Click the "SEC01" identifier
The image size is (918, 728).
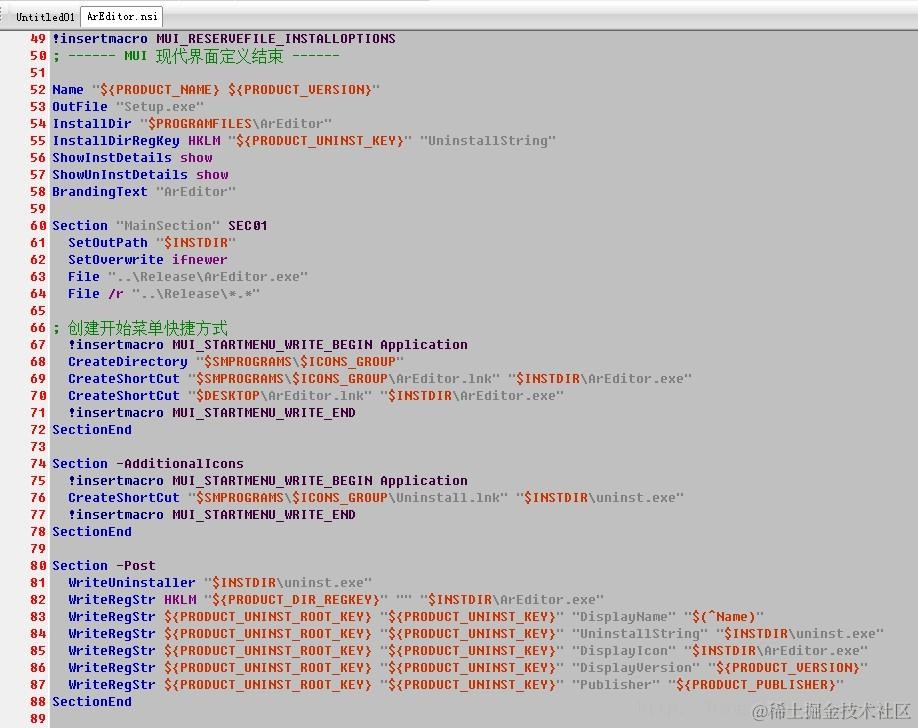248,225
